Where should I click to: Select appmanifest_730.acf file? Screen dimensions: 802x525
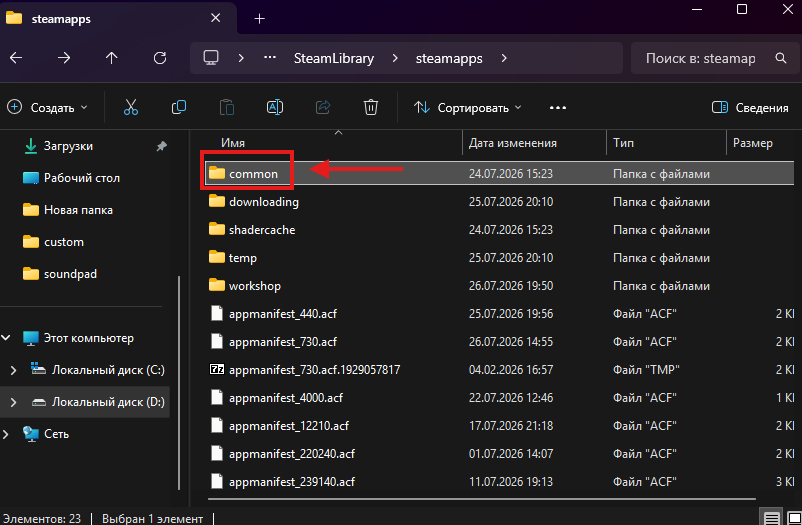pyautogui.click(x=501, y=342)
